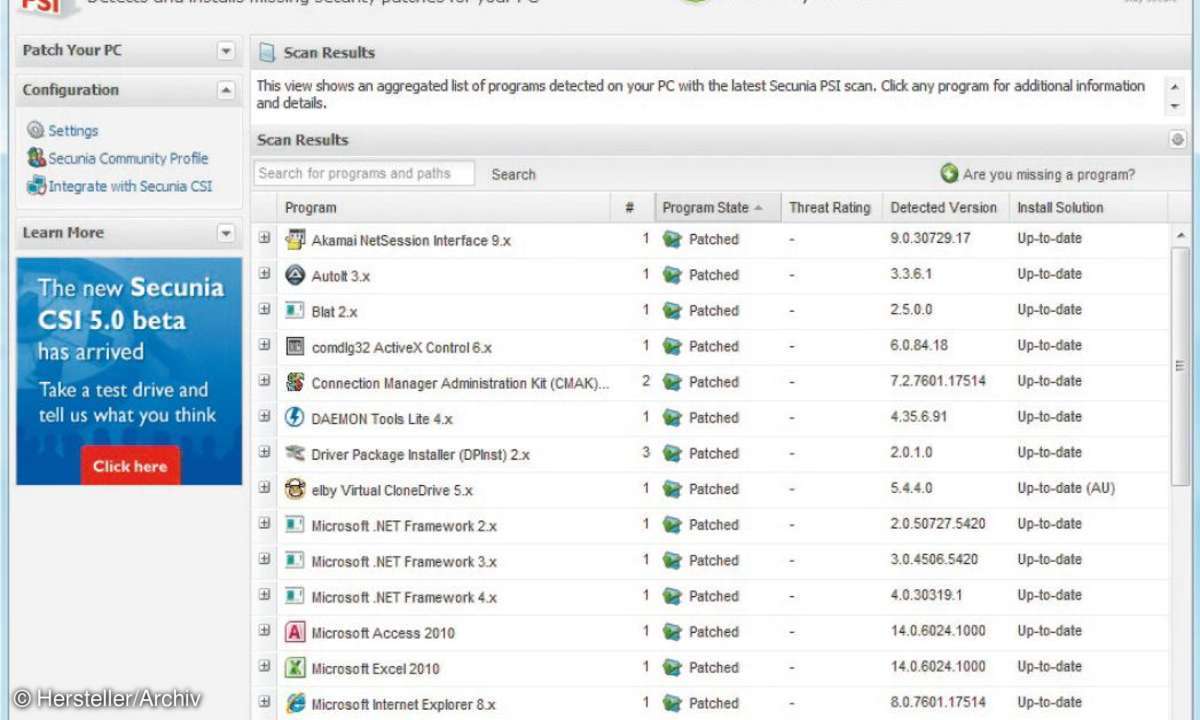This screenshot has height=720, width=1200.
Task: Click the Patched state icon for Blat 2.x
Action: click(672, 311)
